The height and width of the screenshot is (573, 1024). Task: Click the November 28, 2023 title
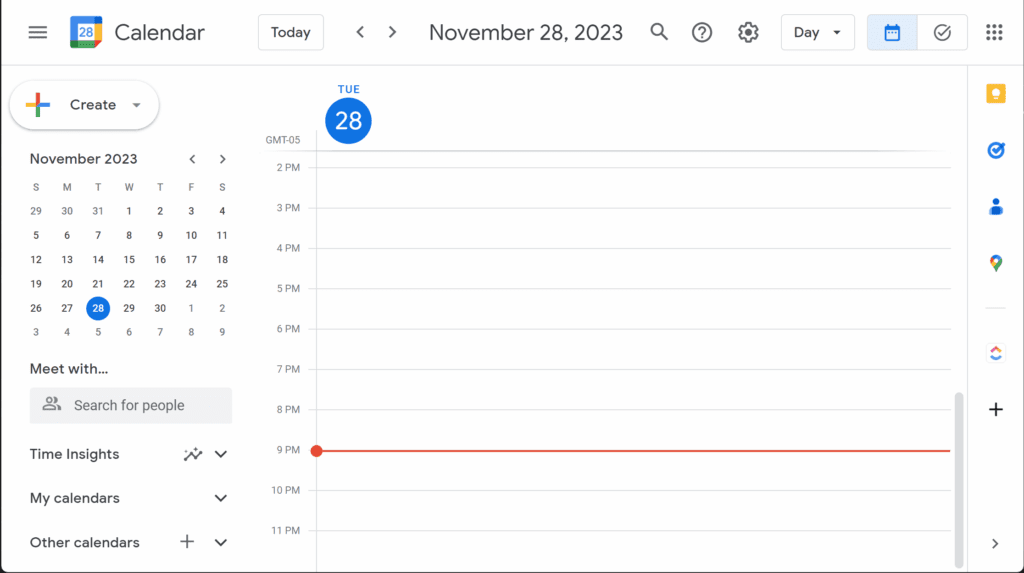click(x=526, y=33)
